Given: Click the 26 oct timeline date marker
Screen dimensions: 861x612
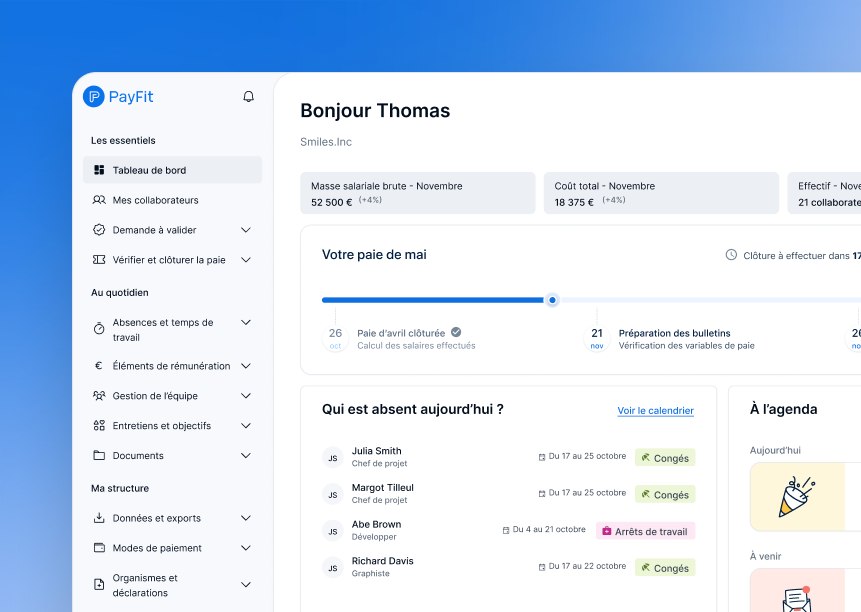Looking at the screenshot, I should [x=335, y=338].
